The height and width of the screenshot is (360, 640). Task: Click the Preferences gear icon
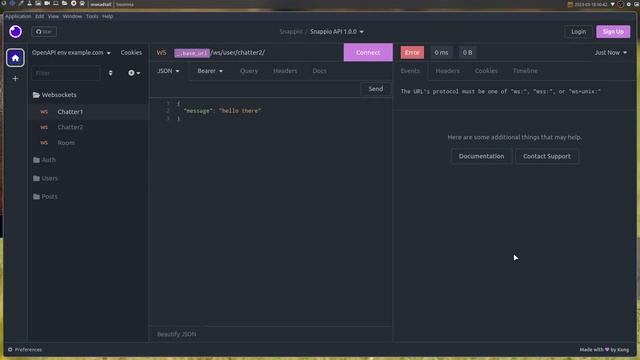pos(10,349)
